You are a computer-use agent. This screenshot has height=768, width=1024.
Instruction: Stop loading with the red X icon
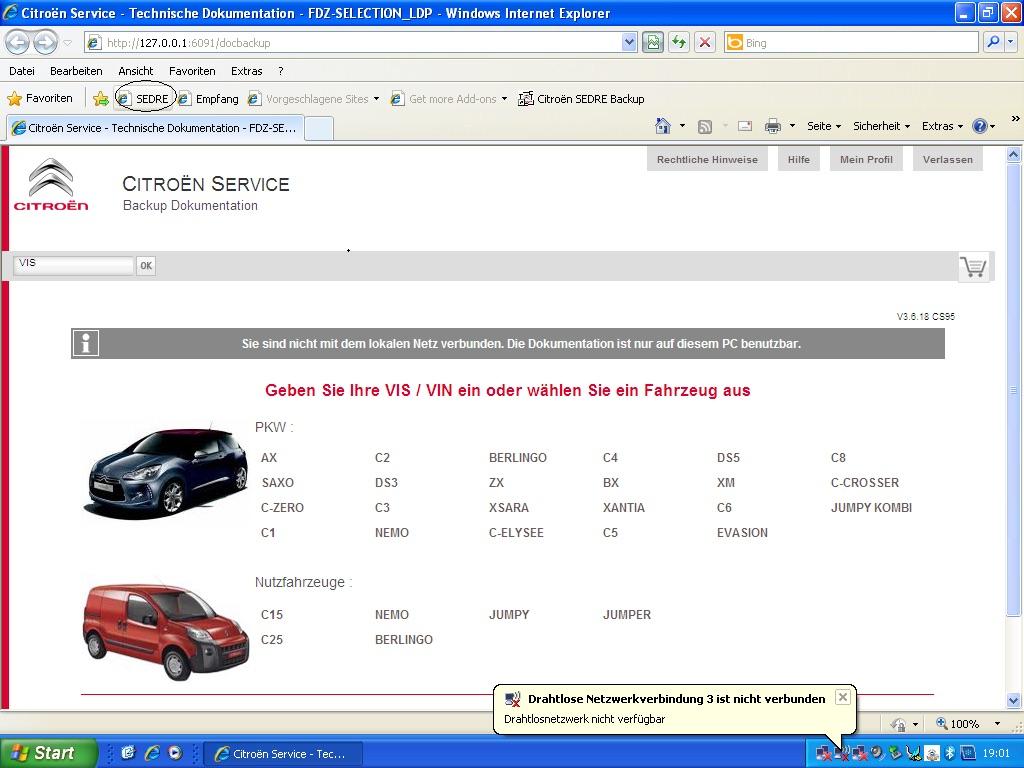coord(705,43)
